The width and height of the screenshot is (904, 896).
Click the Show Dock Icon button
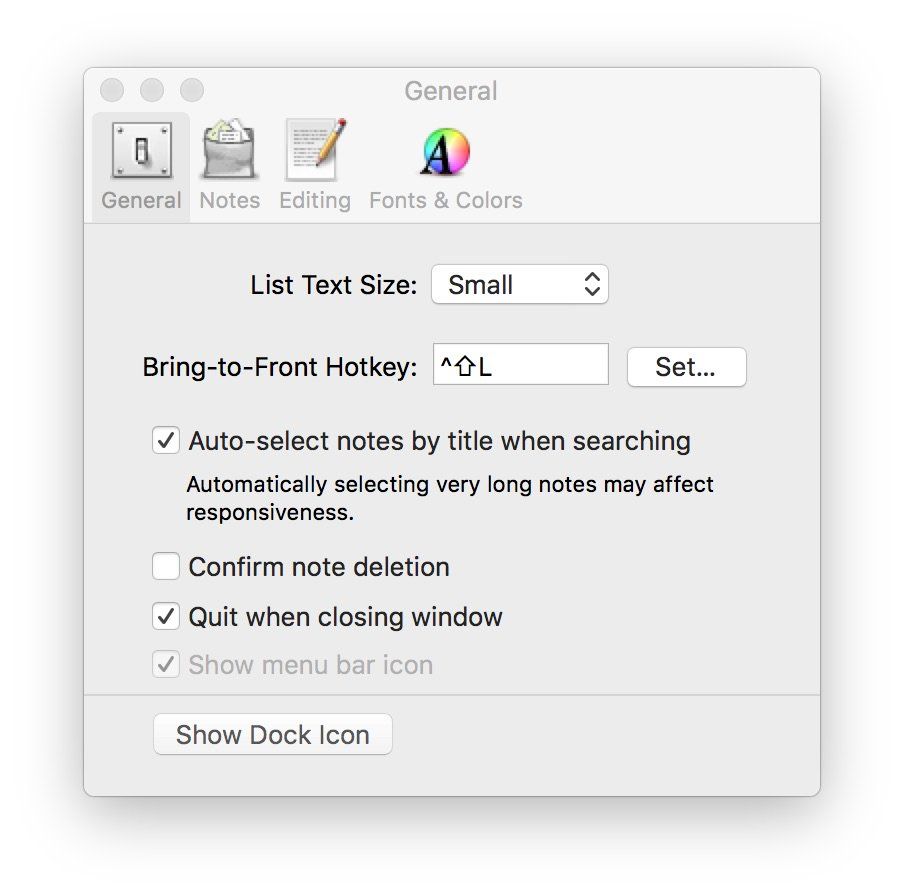click(272, 735)
